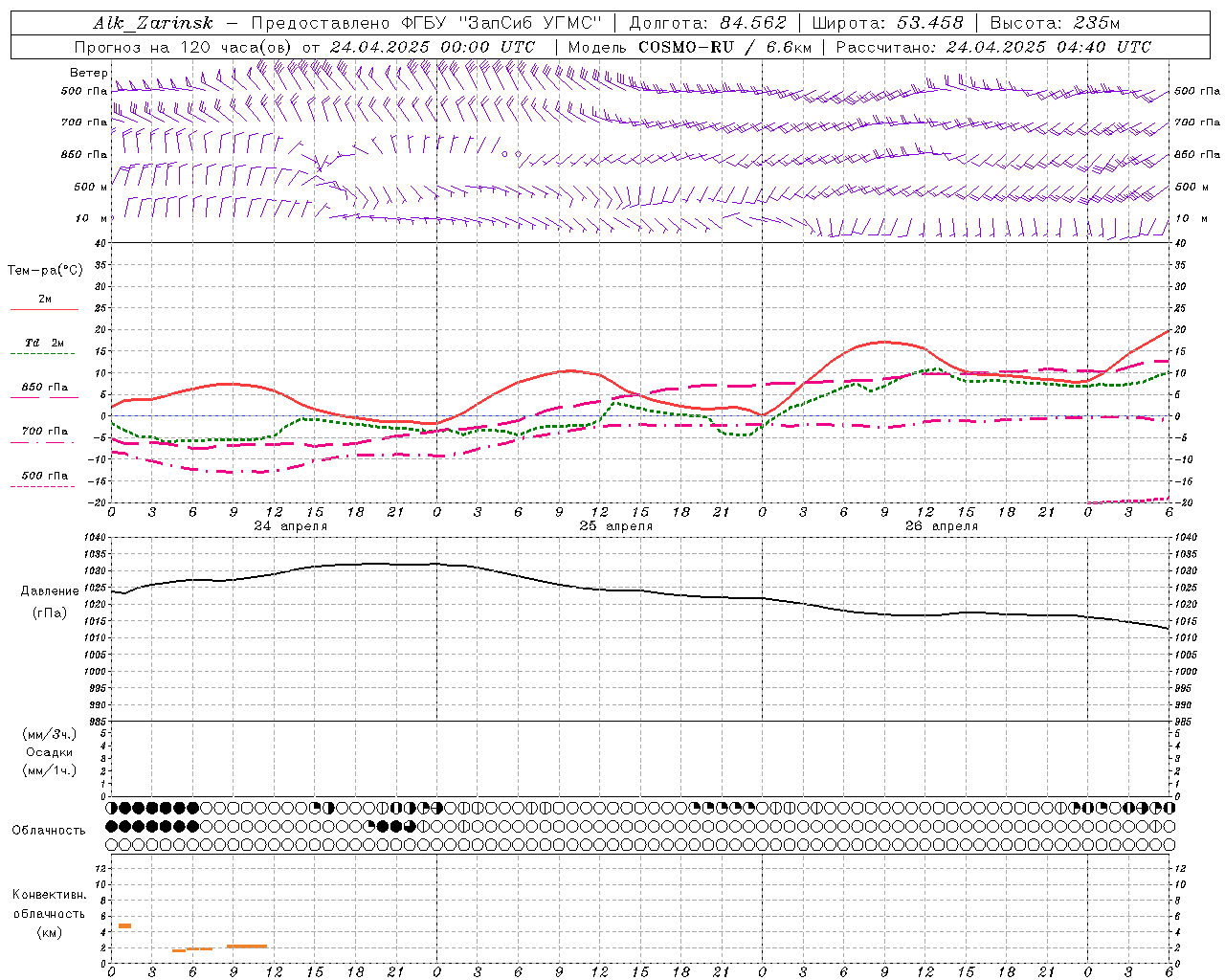The image size is (1225, 980).
Task: Click the solid line sample above '2м' legend
Action: click(x=44, y=310)
